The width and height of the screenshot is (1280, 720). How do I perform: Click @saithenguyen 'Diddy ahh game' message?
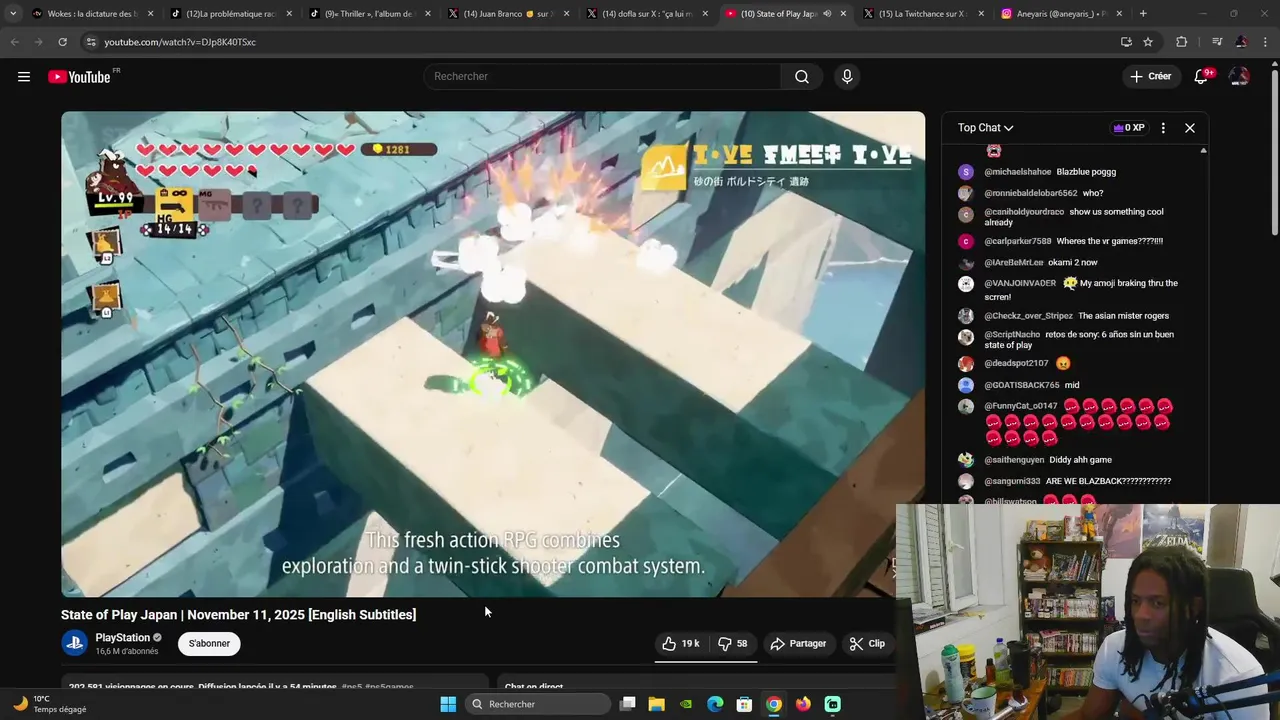point(1080,460)
